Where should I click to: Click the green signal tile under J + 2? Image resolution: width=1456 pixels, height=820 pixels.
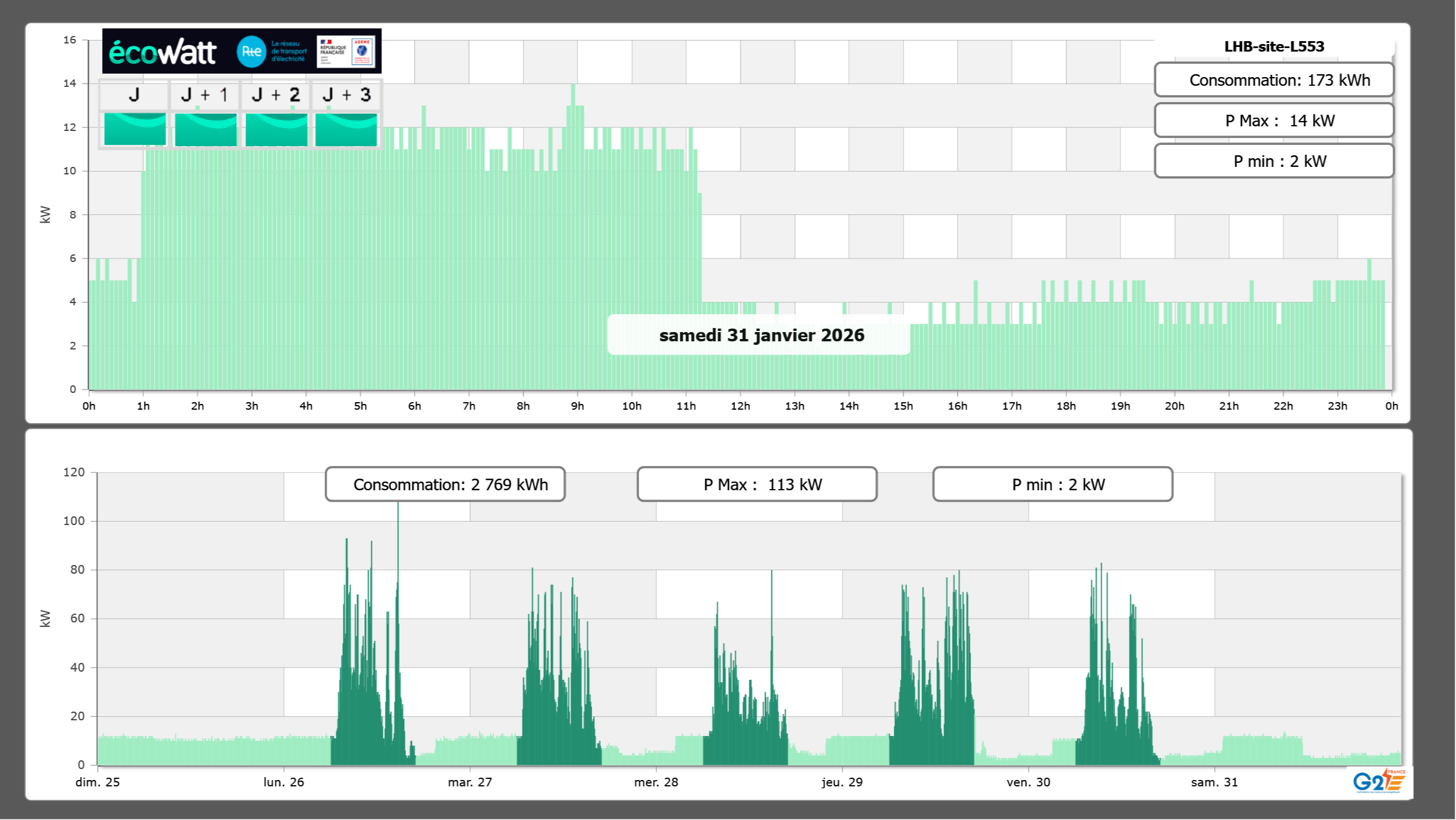[x=276, y=129]
